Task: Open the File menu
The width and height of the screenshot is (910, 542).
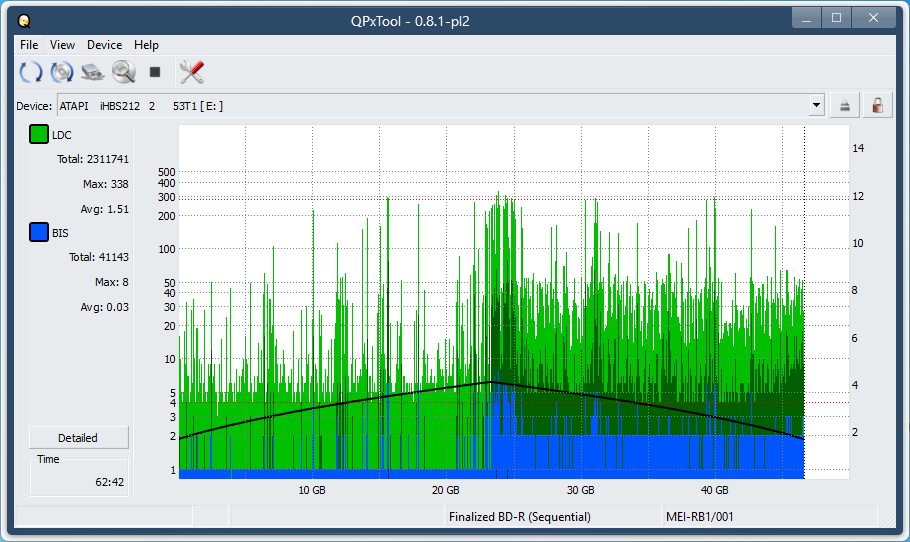Action: click(x=29, y=45)
